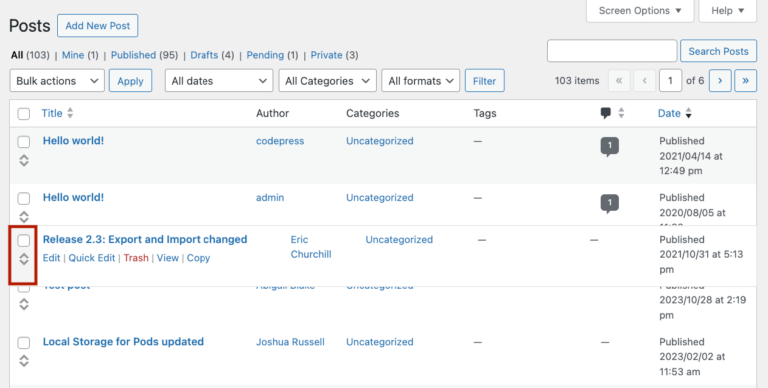Click reorder handle in Local Storage for Pods row

pos(24,361)
